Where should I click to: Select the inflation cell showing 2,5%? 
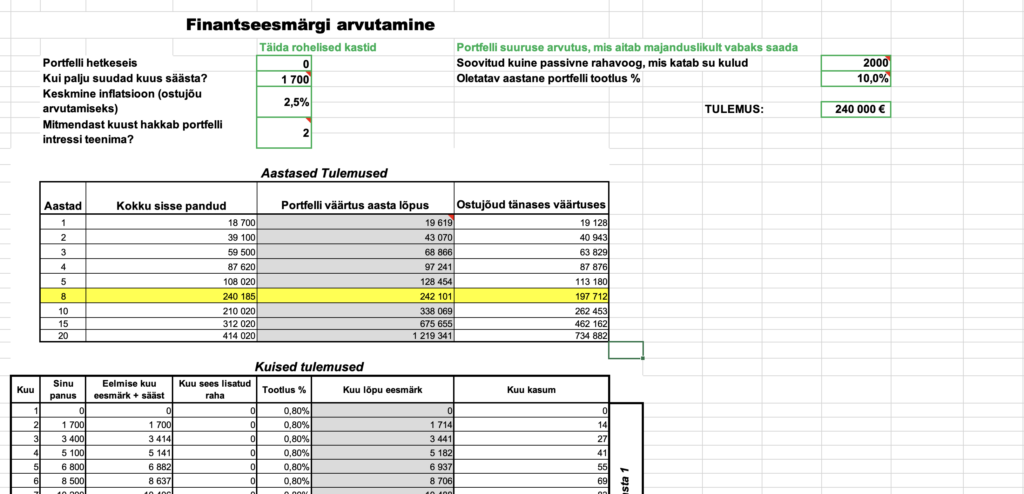pyautogui.click(x=285, y=101)
